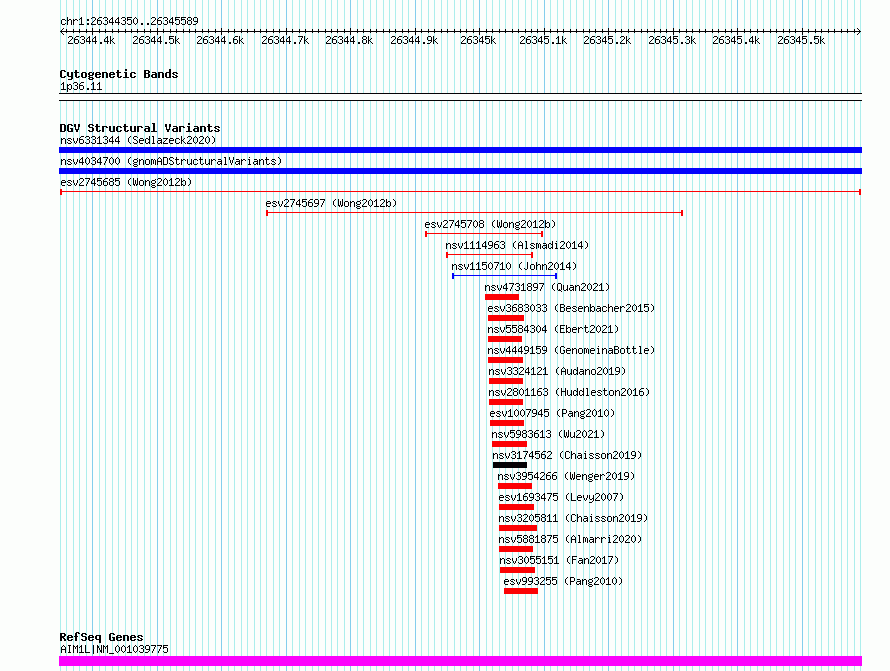This screenshot has width=890, height=671.
Task: Click the AIM1L|NM_001039775 gene label
Action: pos(114,649)
